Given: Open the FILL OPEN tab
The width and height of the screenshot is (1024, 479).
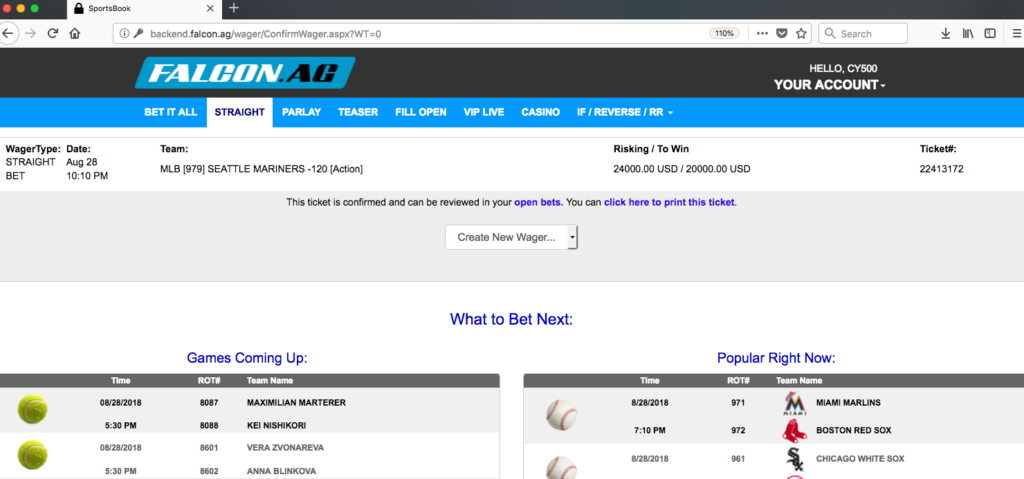Looking at the screenshot, I should (x=421, y=112).
